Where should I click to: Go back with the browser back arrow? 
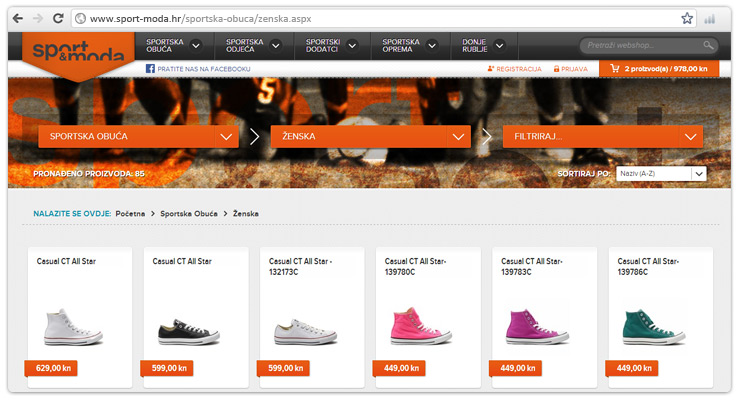pyautogui.click(x=17, y=18)
